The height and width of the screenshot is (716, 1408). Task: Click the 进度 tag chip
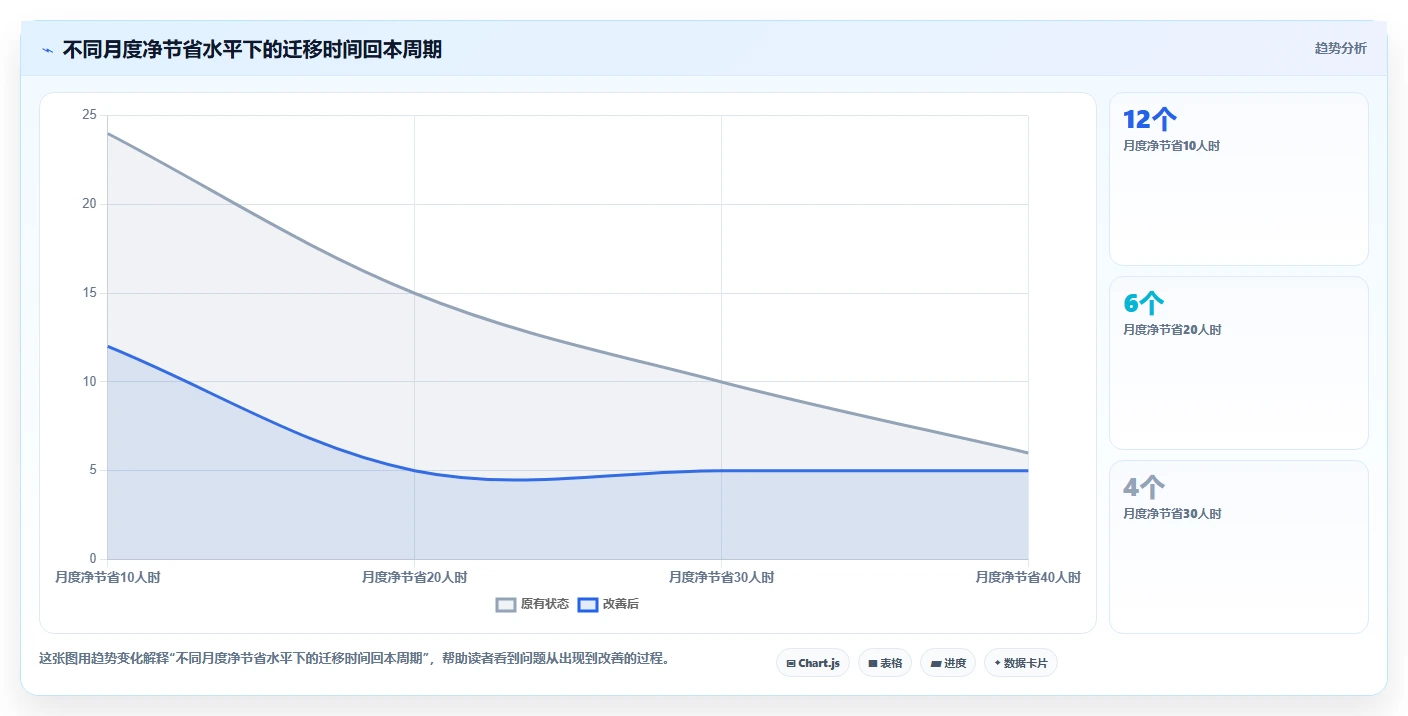click(x=948, y=663)
